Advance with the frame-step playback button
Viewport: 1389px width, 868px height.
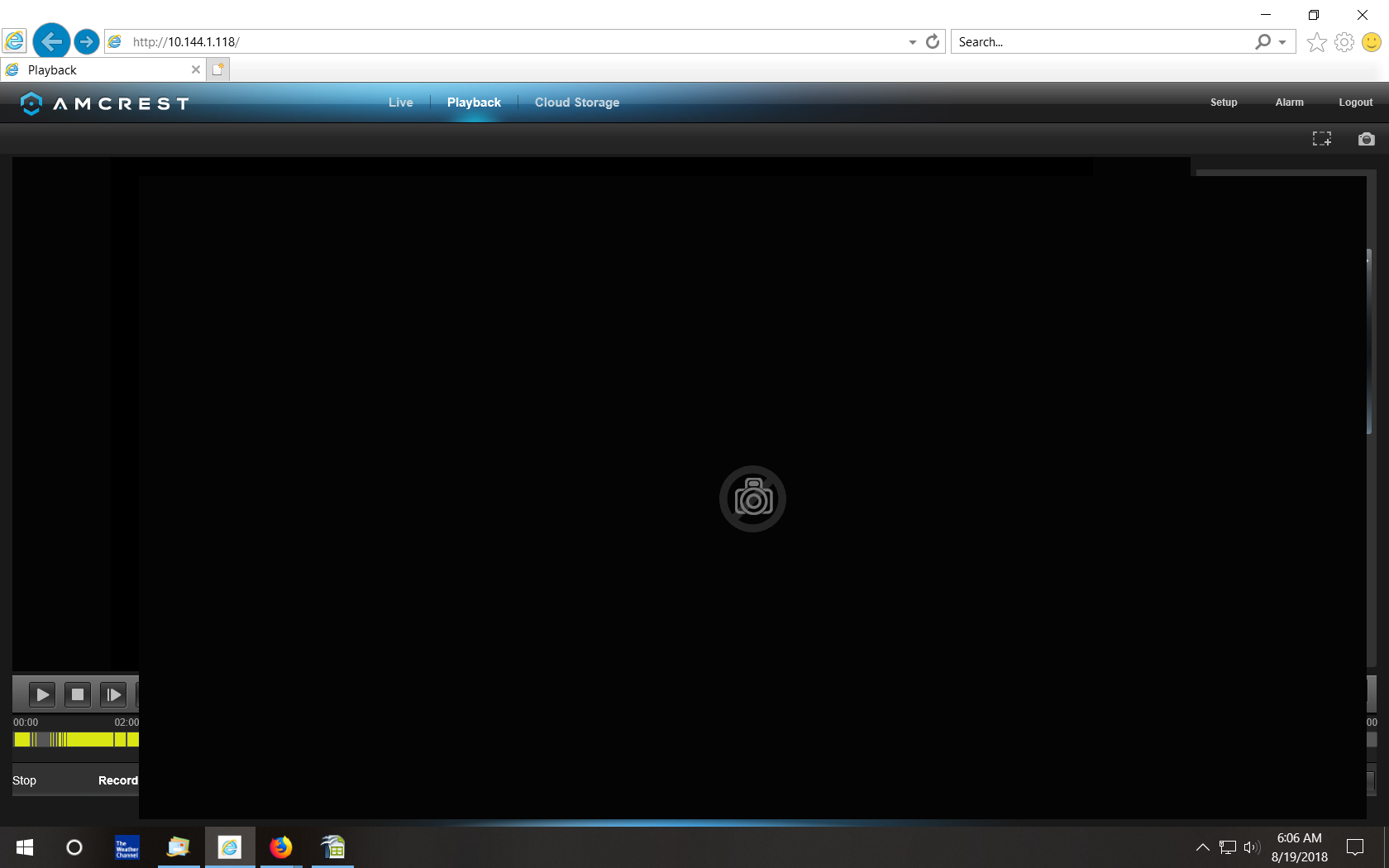[x=113, y=694]
